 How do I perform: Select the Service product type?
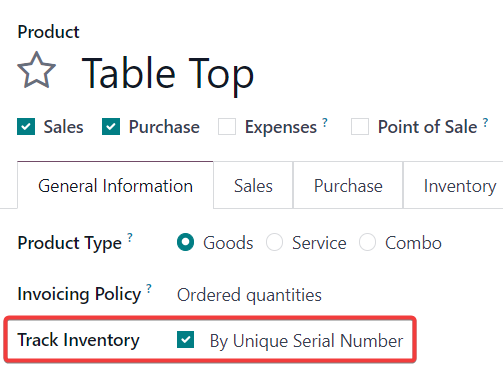(274, 242)
